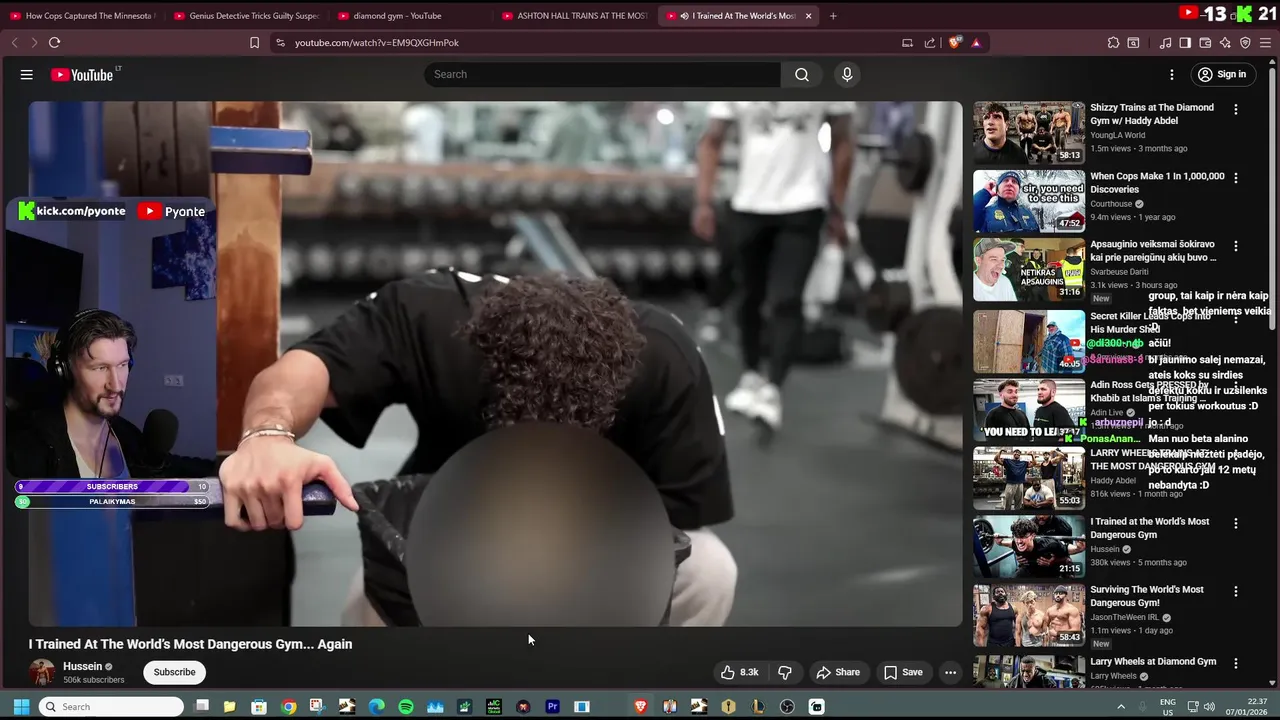
Task: Open options for Surviving The World's Most Dangerous Gym
Action: point(1236,591)
